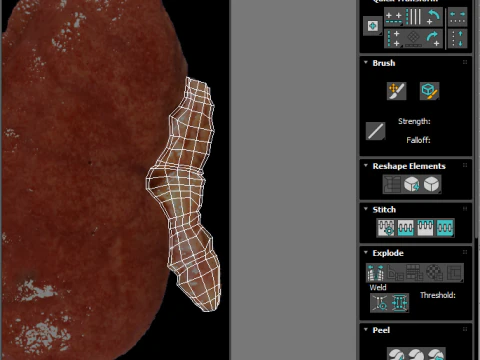Click the Stitch Custom icon
Image resolution: width=480 pixels, height=360 pixels.
(445, 228)
